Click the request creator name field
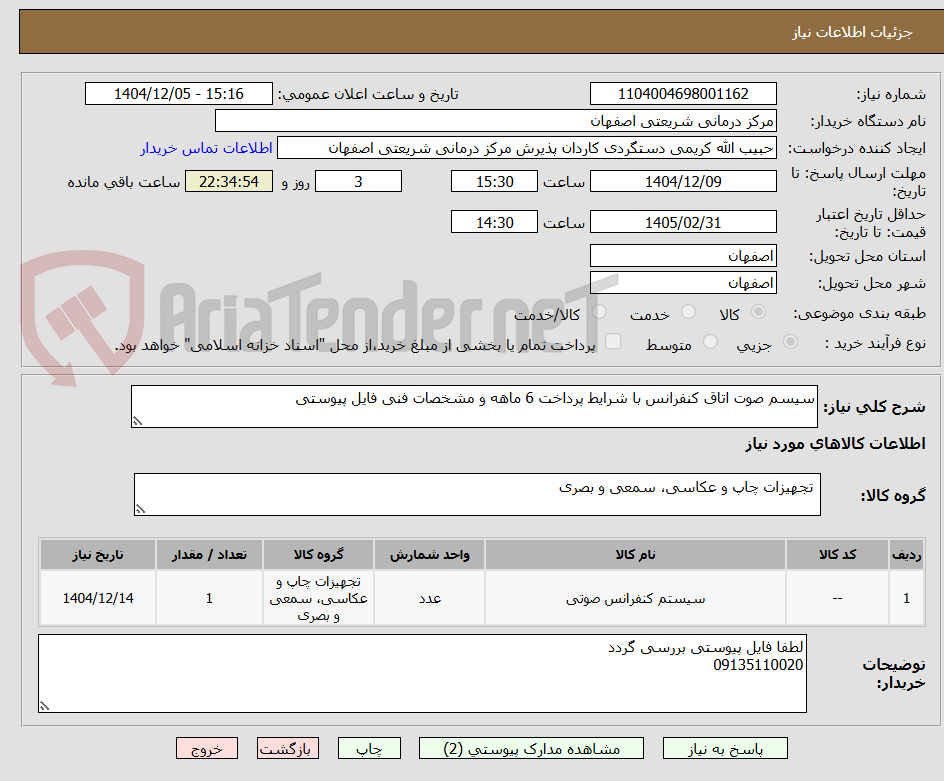The width and height of the screenshot is (944, 781). (527, 148)
